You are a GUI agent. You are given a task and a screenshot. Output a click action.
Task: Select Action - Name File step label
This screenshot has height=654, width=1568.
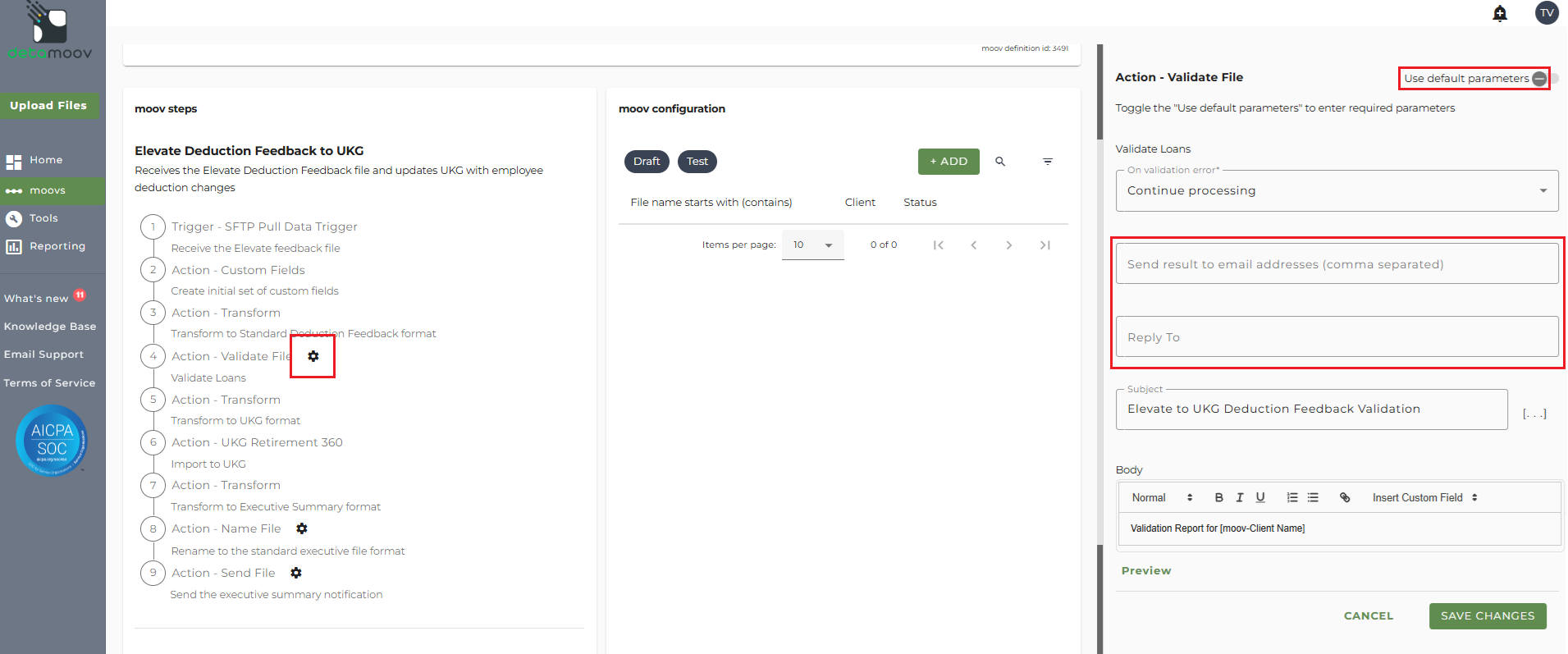tap(226, 528)
